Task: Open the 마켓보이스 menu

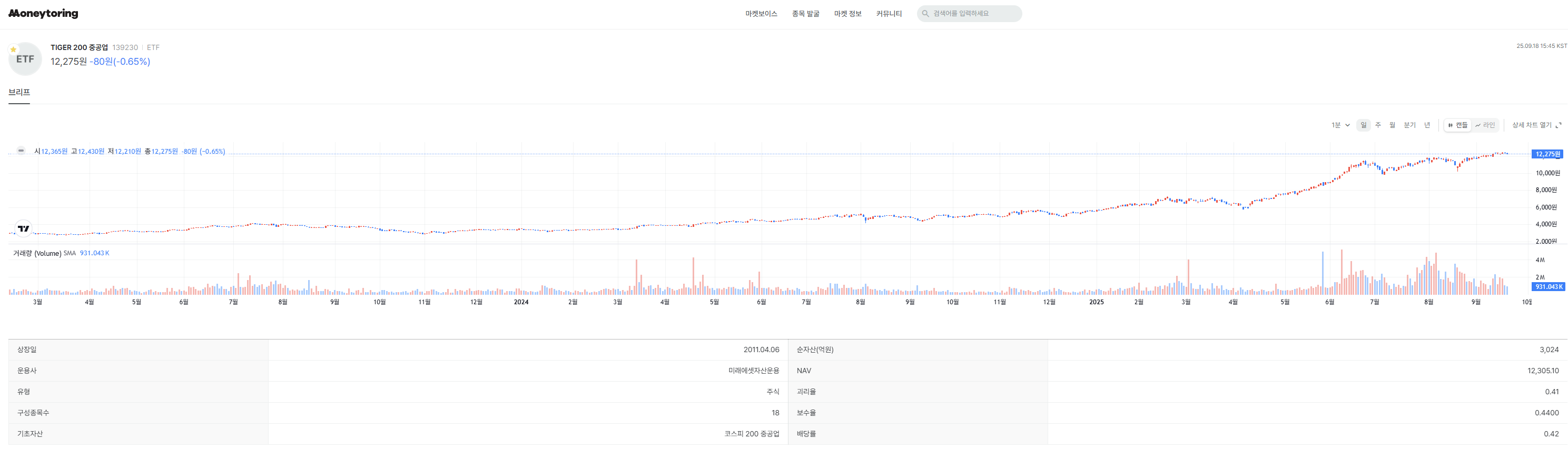Action: pos(761,13)
